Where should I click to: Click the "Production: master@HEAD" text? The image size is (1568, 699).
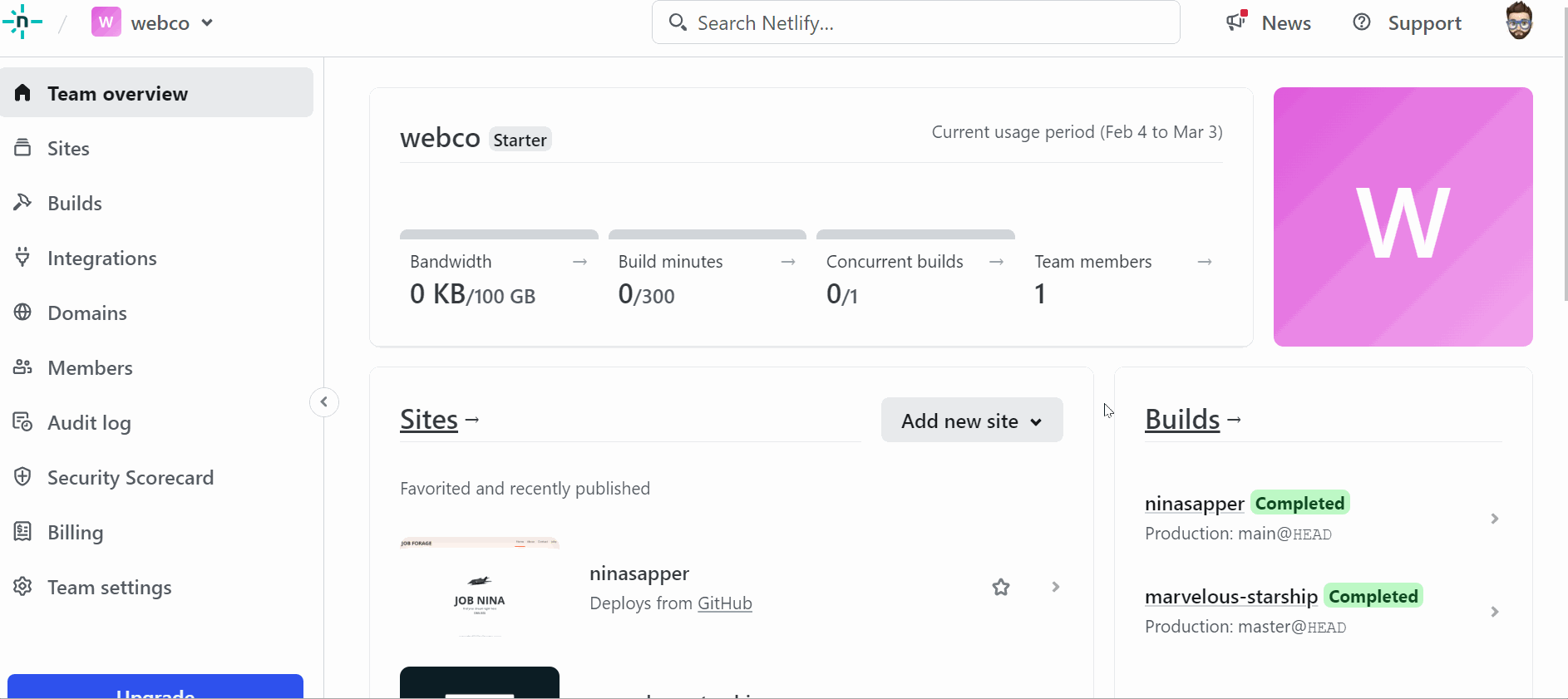(1245, 627)
